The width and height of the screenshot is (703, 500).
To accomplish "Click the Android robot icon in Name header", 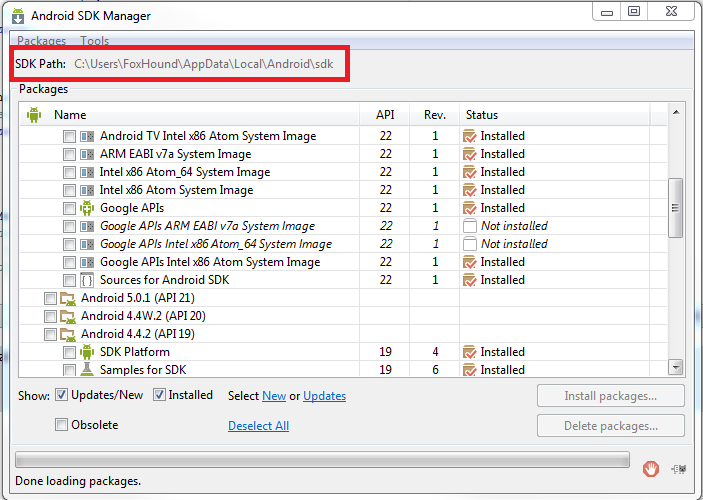I will coord(34,115).
